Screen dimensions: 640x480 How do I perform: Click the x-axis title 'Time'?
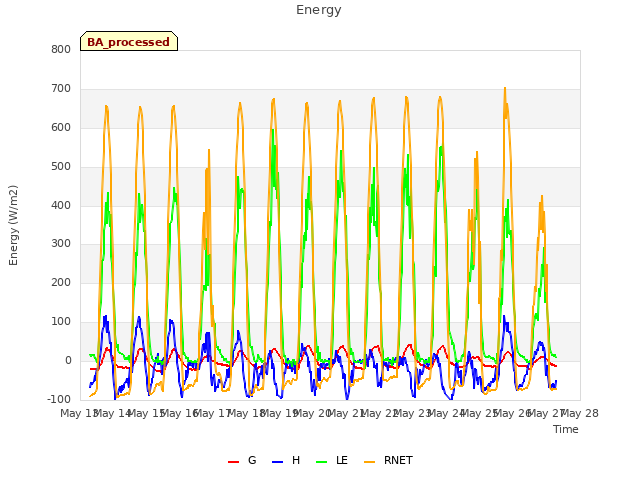point(566,429)
